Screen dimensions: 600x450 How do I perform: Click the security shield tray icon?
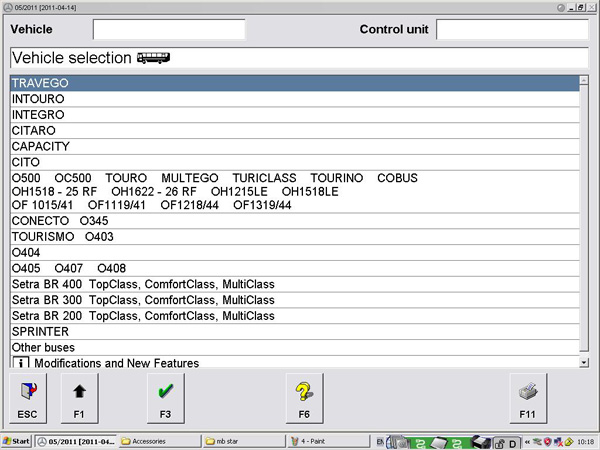548,441
